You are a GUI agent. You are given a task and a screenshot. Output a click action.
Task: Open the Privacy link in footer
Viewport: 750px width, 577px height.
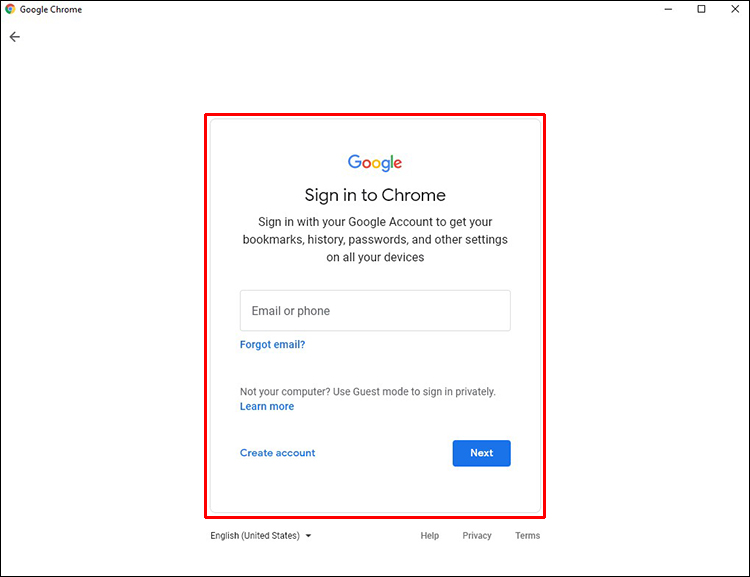tap(477, 536)
